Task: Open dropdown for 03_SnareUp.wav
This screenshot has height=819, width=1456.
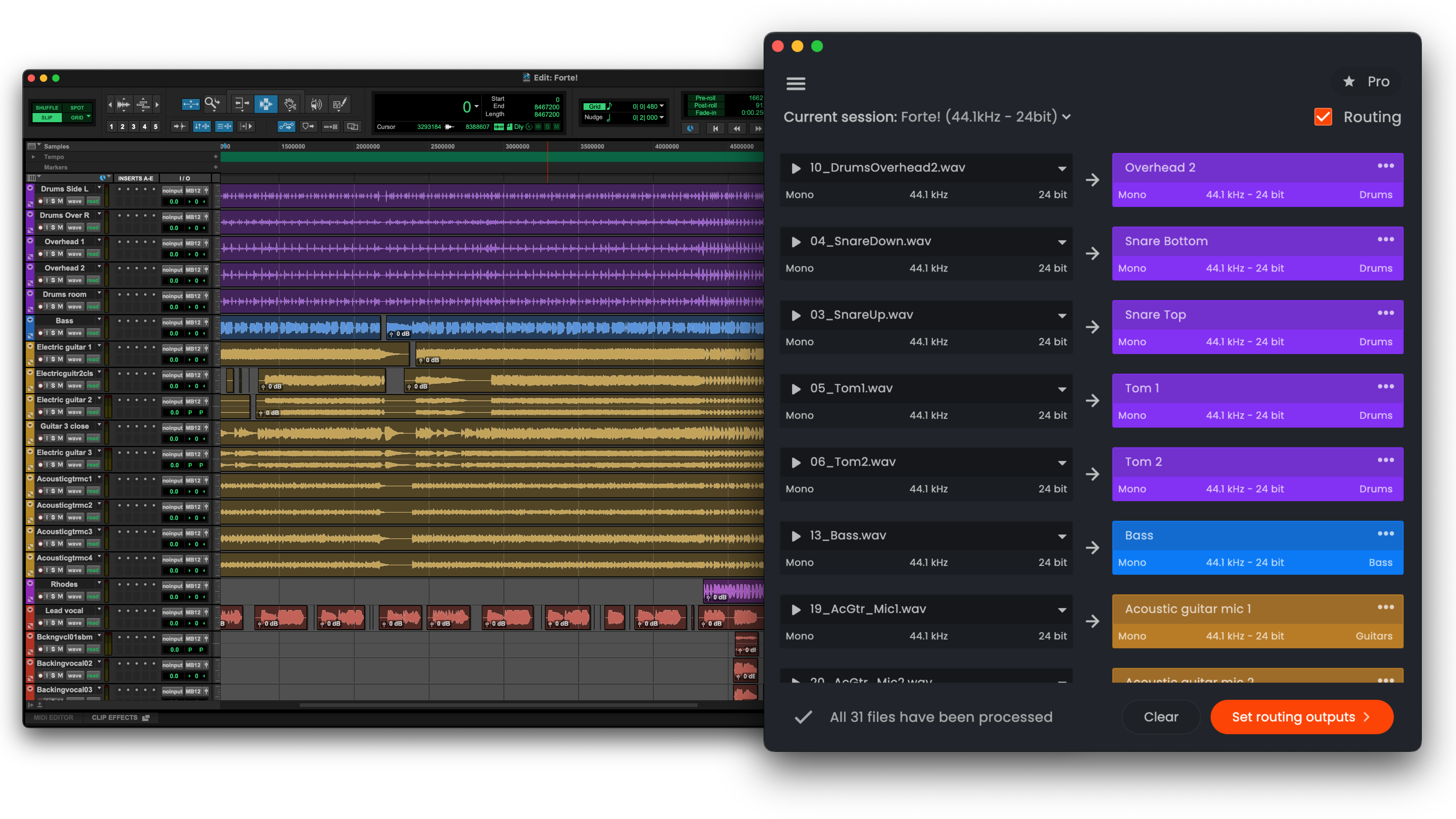Action: (x=1062, y=315)
